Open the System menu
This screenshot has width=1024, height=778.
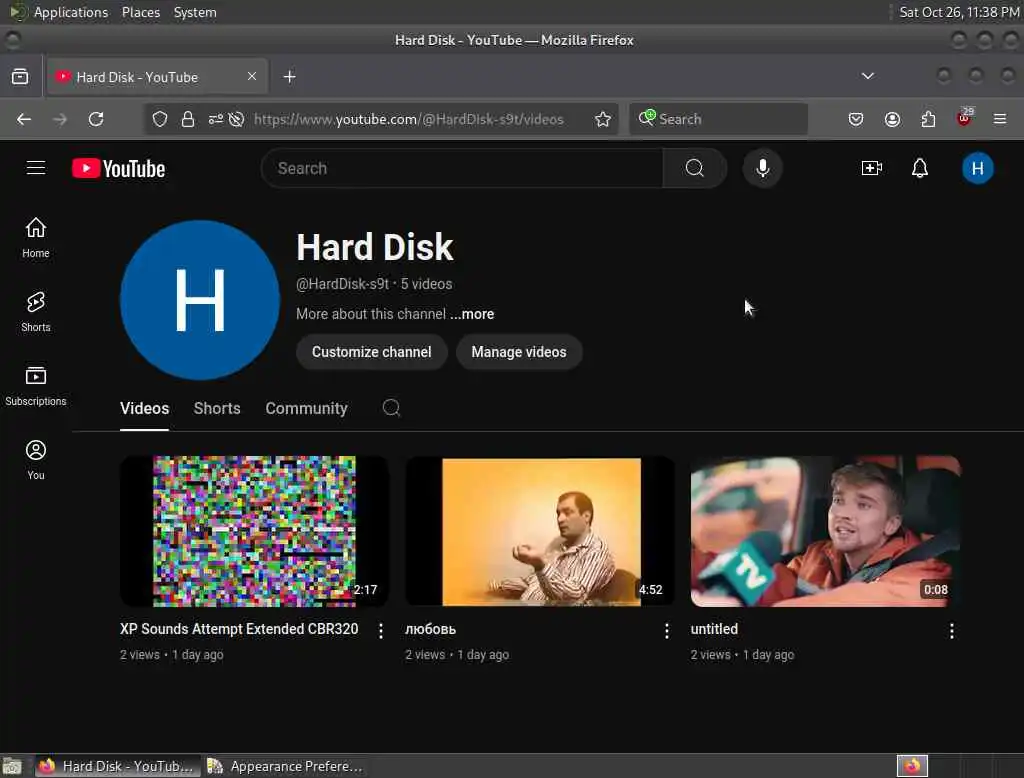195,12
